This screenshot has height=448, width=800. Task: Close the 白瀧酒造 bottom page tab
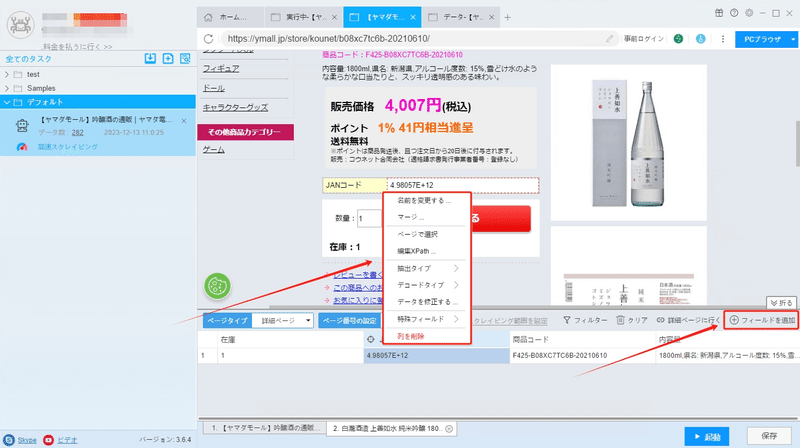(x=449, y=429)
